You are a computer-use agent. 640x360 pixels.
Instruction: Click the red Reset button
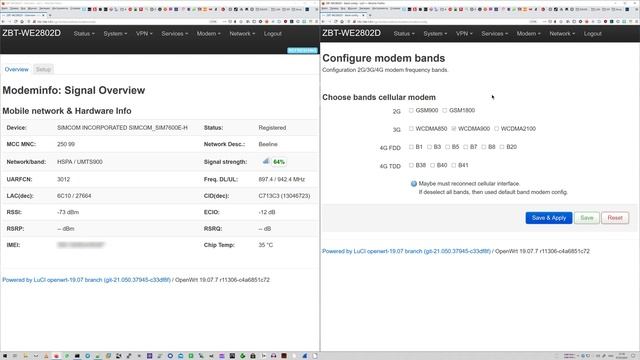pos(615,218)
